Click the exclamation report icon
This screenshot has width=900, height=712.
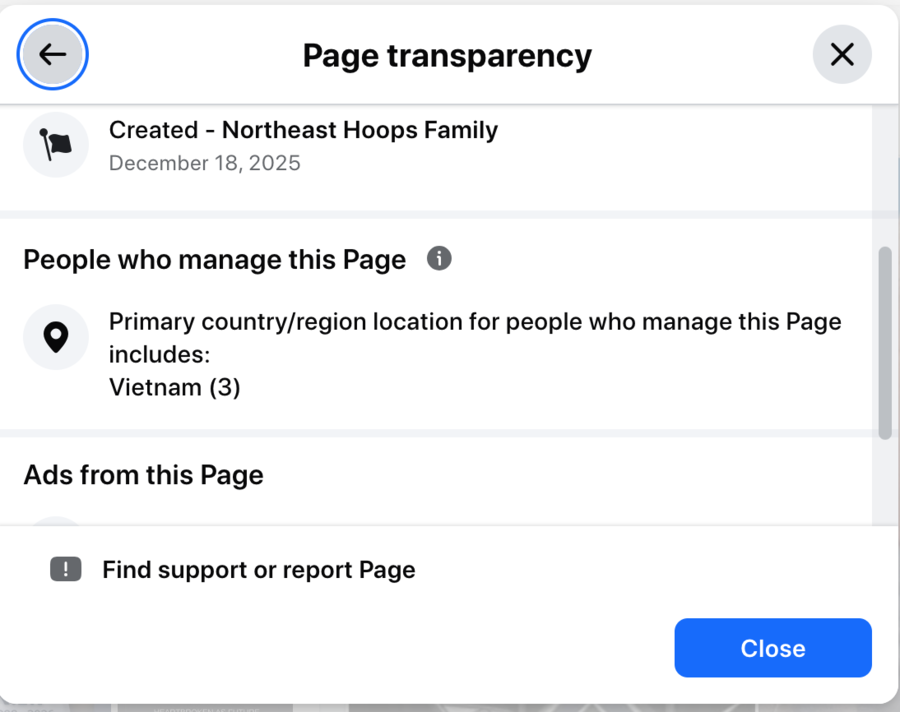point(65,570)
